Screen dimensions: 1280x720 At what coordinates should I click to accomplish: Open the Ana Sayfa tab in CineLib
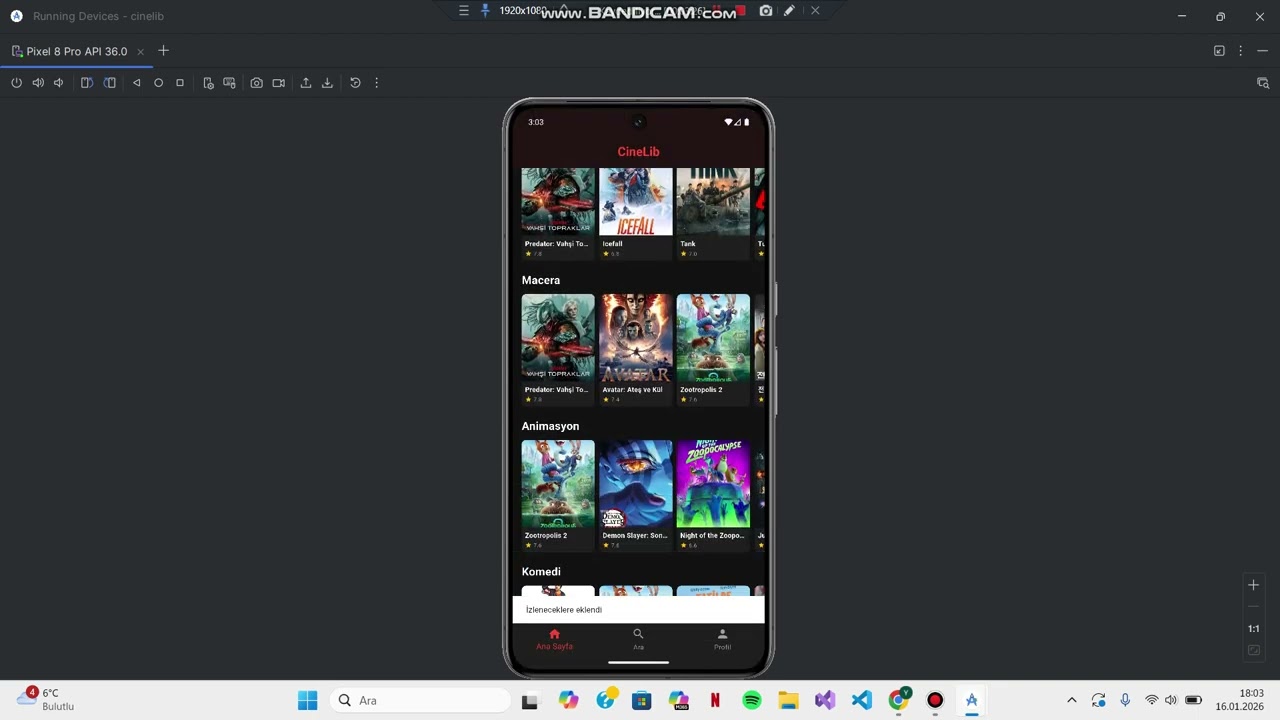pos(554,639)
